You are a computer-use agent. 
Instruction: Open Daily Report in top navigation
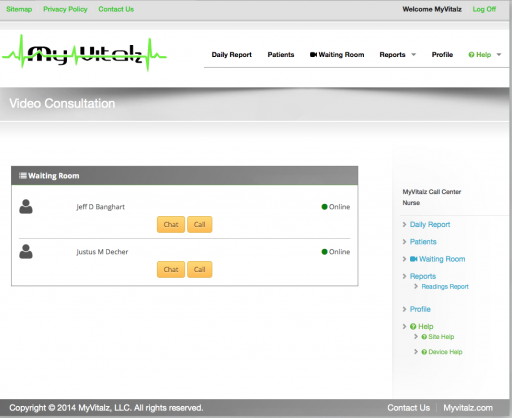[x=232, y=55]
